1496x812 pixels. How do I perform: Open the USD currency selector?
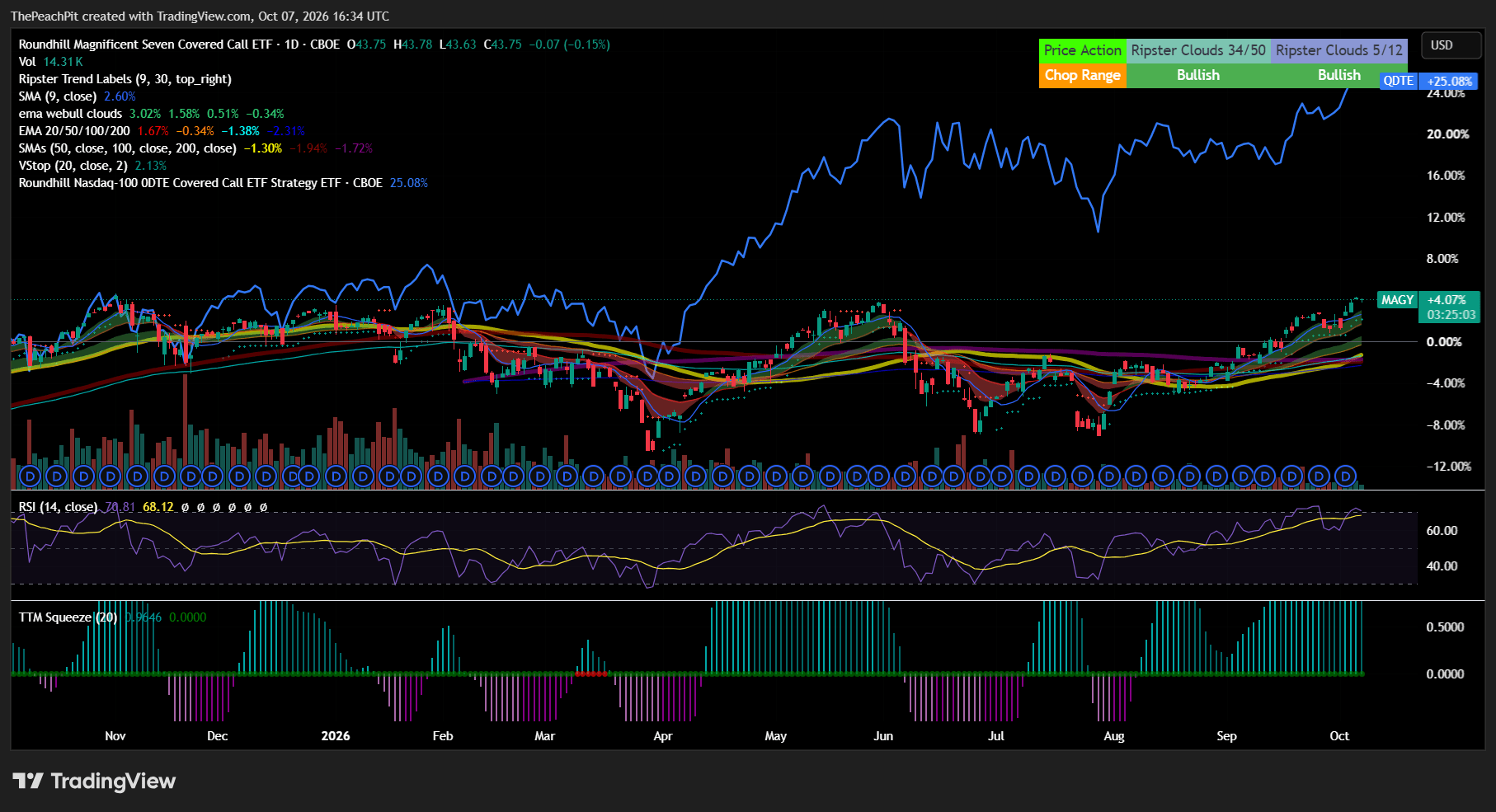point(1451,45)
